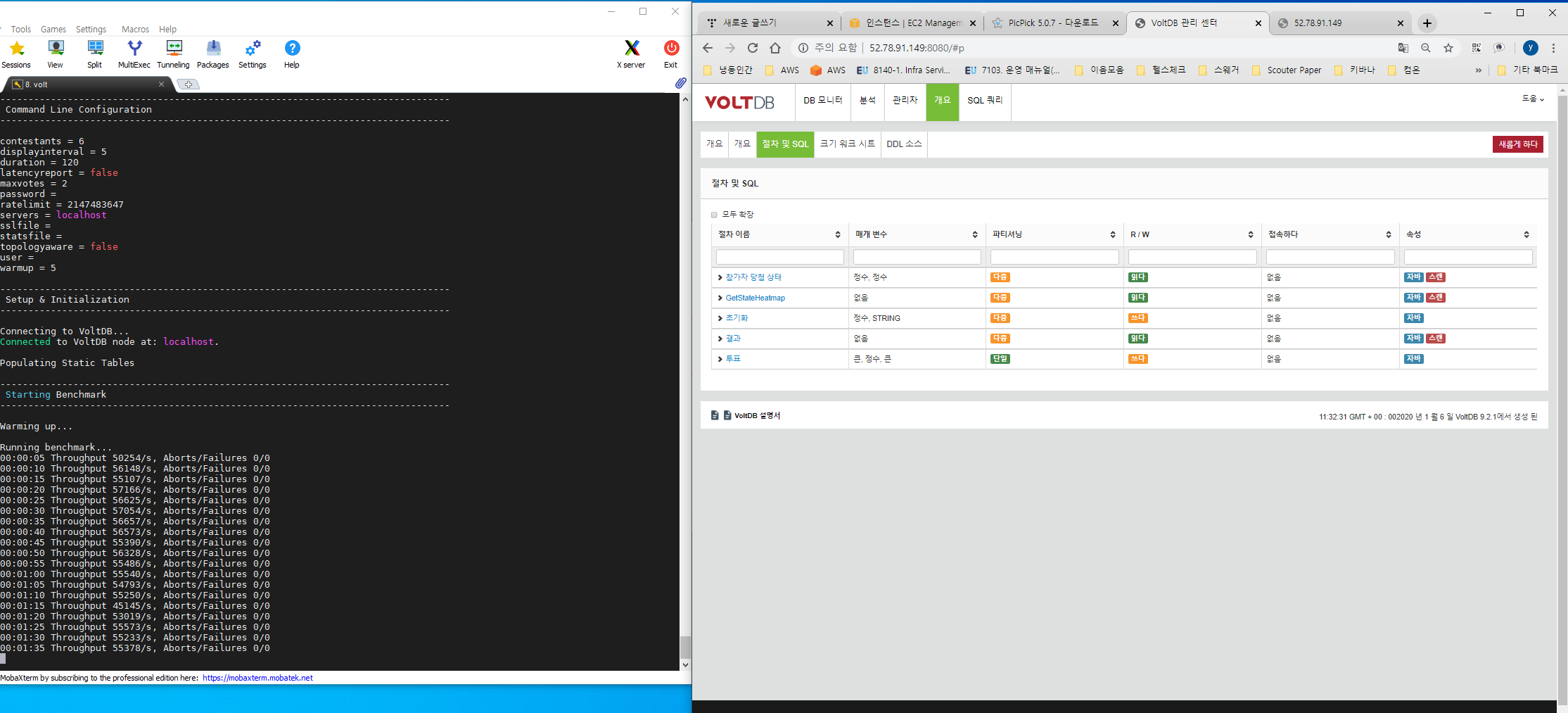Expand the '투표' procedure row

point(720,359)
